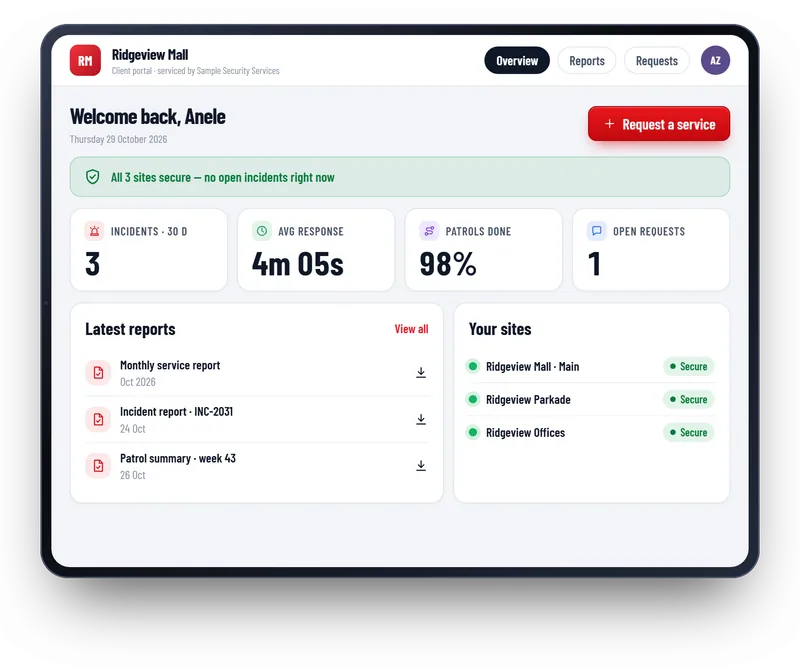This screenshot has width=800, height=670.
Task: Click the document icon for Patrol summary week 43
Action: 98,465
